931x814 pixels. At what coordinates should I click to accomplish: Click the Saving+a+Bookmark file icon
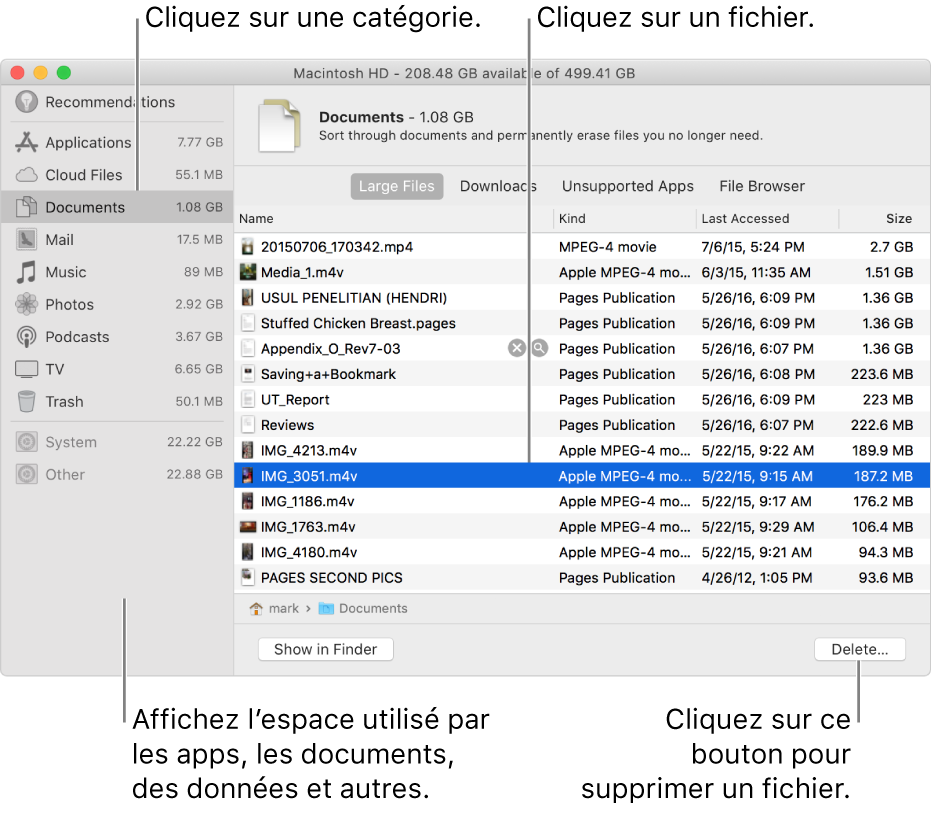(248, 374)
